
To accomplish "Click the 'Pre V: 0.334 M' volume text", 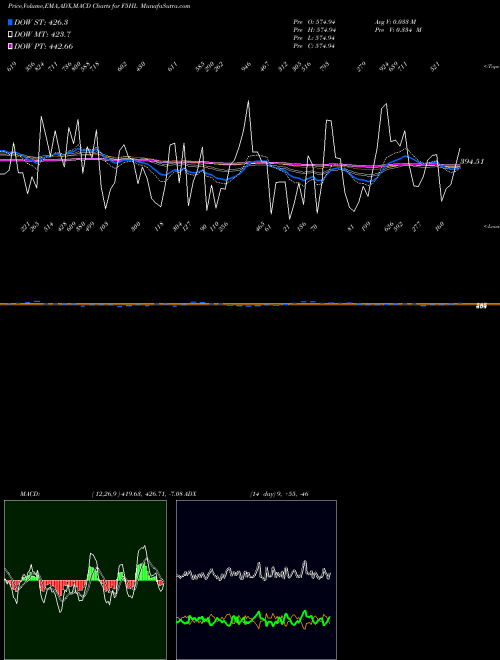I will [x=399, y=30].
